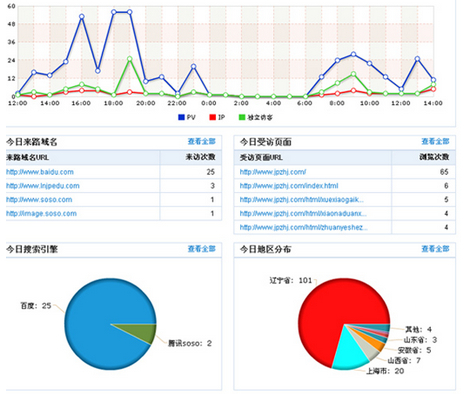Screen dimensions: 465x394
Task: Click the 其他: 4 pie label
Action: (x=418, y=329)
